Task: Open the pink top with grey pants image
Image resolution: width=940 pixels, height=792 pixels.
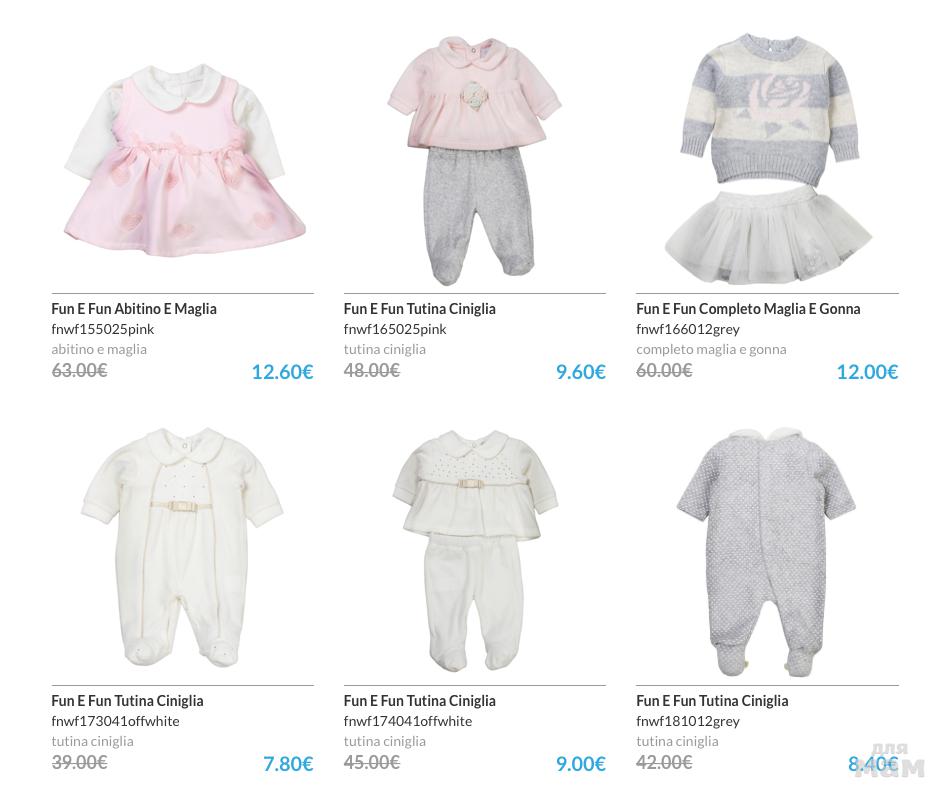Action: (474, 161)
